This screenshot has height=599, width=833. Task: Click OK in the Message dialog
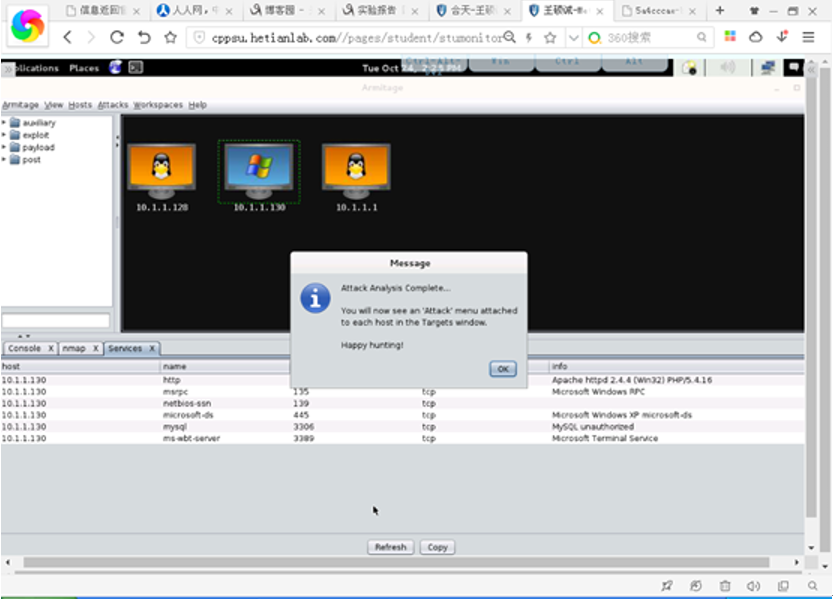click(x=503, y=369)
